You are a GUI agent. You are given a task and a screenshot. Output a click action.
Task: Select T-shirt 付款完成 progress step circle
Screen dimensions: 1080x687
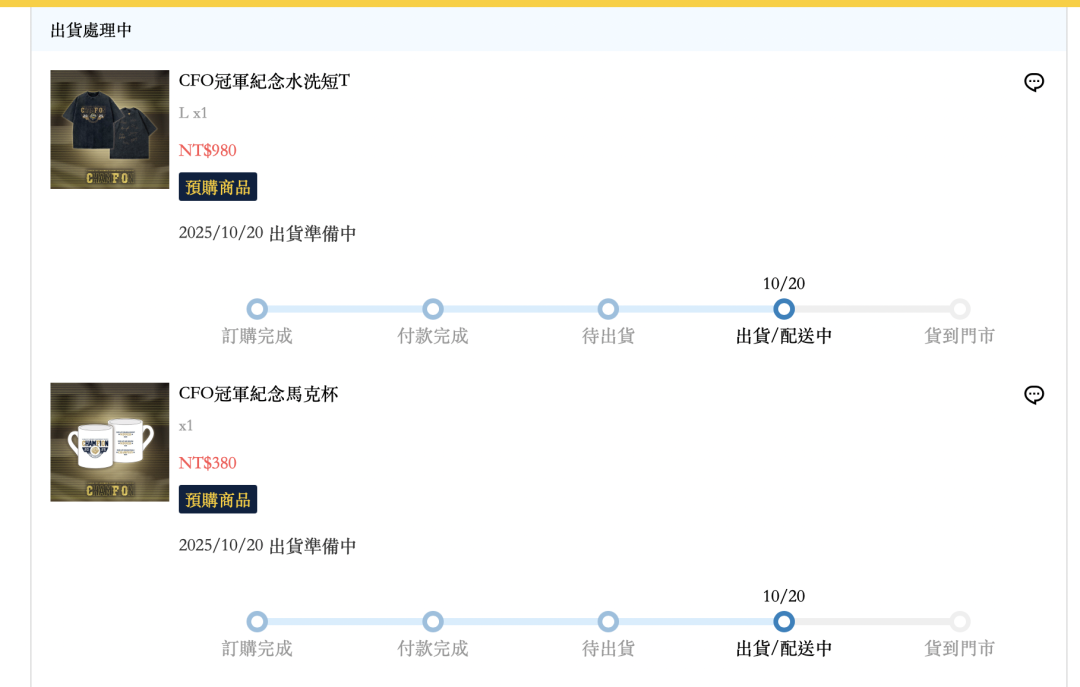pyautogui.click(x=433, y=309)
